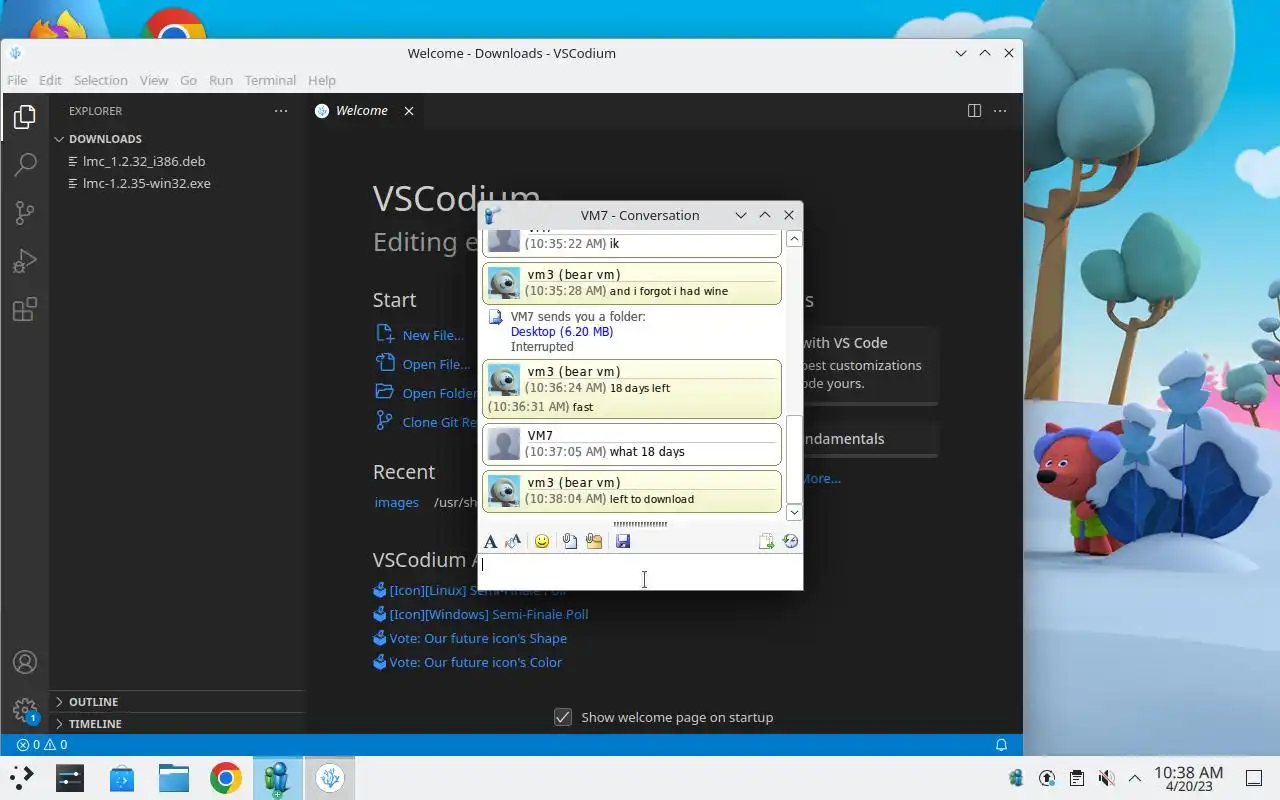This screenshot has width=1280, height=800.
Task: Close the Welcome tab
Action: coord(408,111)
